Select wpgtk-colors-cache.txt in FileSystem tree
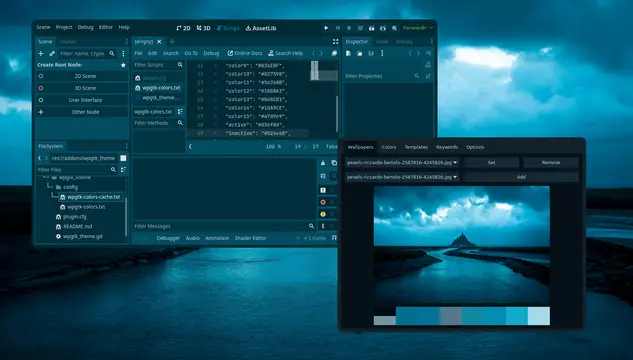Viewport: 633px width, 360px height. pyautogui.click(x=90, y=197)
